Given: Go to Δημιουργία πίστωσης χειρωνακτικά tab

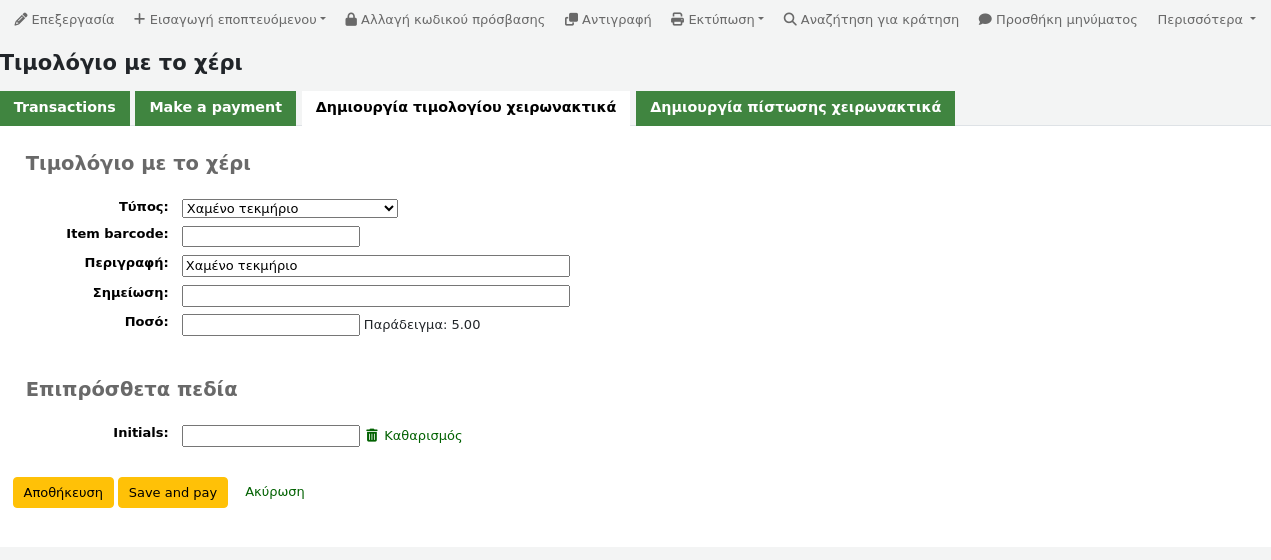Looking at the screenshot, I should [x=795, y=108].
